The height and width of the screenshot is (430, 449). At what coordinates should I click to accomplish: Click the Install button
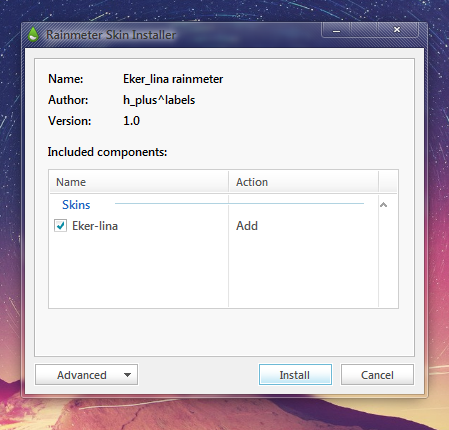295,375
